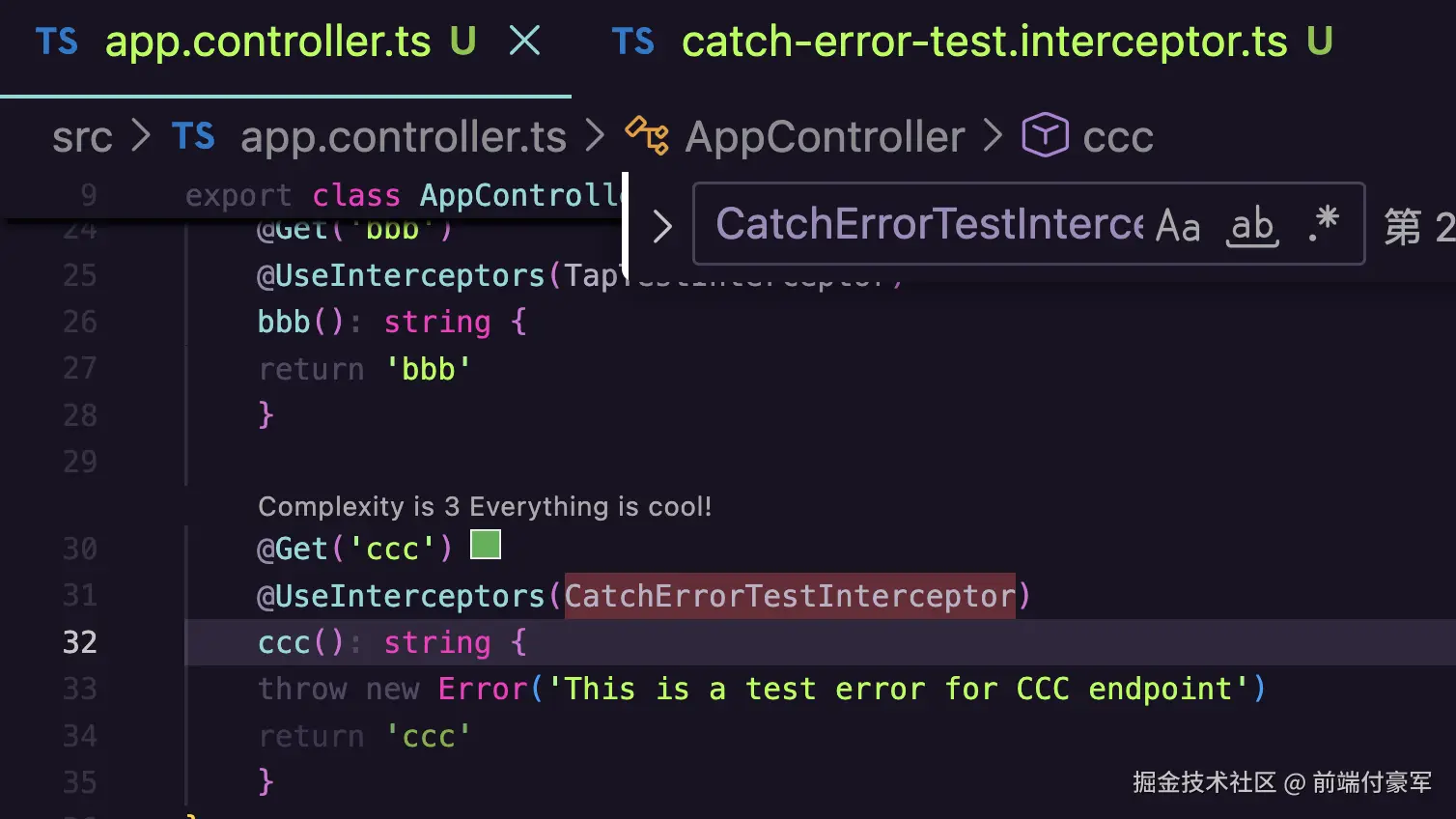
Task: Click the TS file icon in the breadcrumb
Action: (x=193, y=136)
